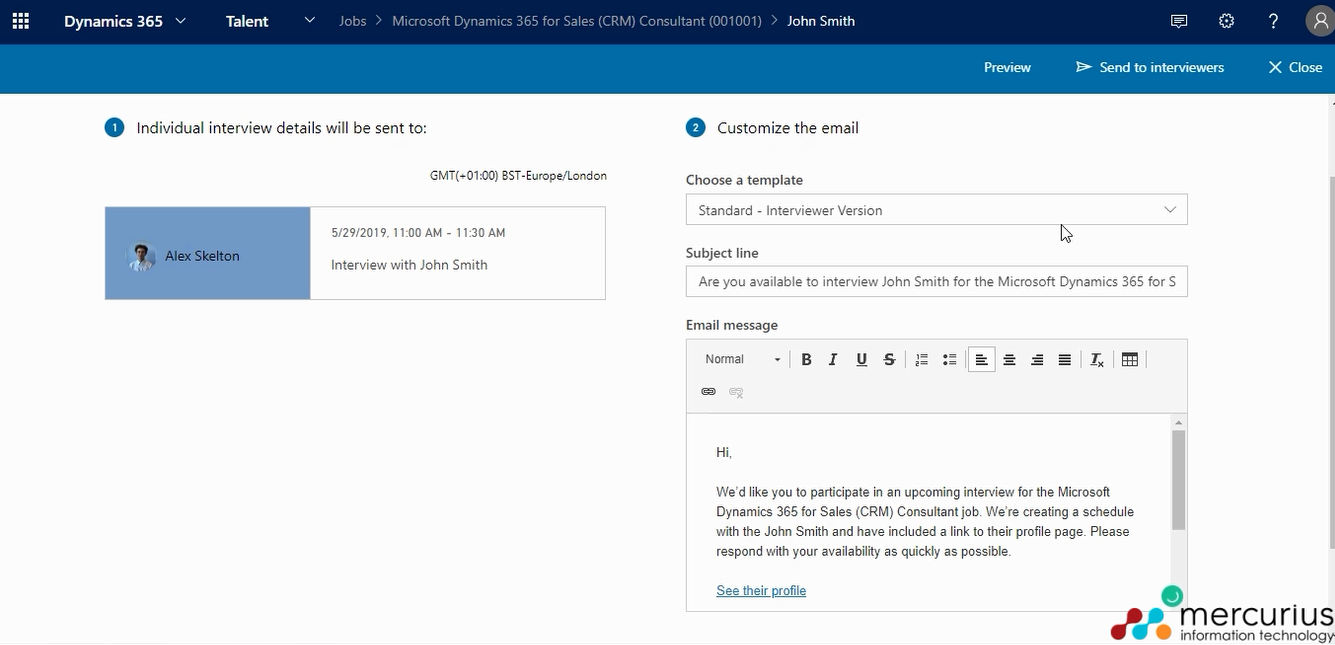Click the GMT(+01:00) BST-Europe/London timezone text
Screen dimensions: 1335x645
tap(518, 176)
